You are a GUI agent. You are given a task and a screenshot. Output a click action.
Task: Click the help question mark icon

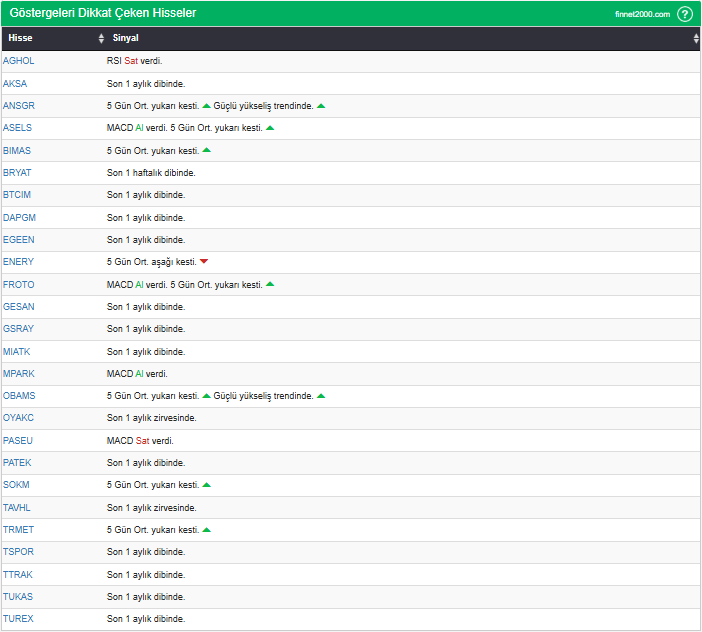[x=685, y=14]
